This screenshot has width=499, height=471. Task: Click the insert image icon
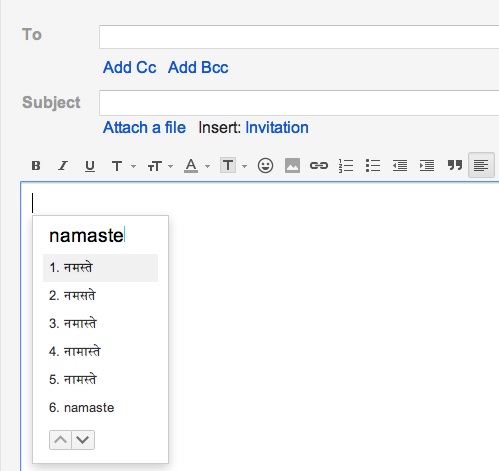pyautogui.click(x=292, y=165)
